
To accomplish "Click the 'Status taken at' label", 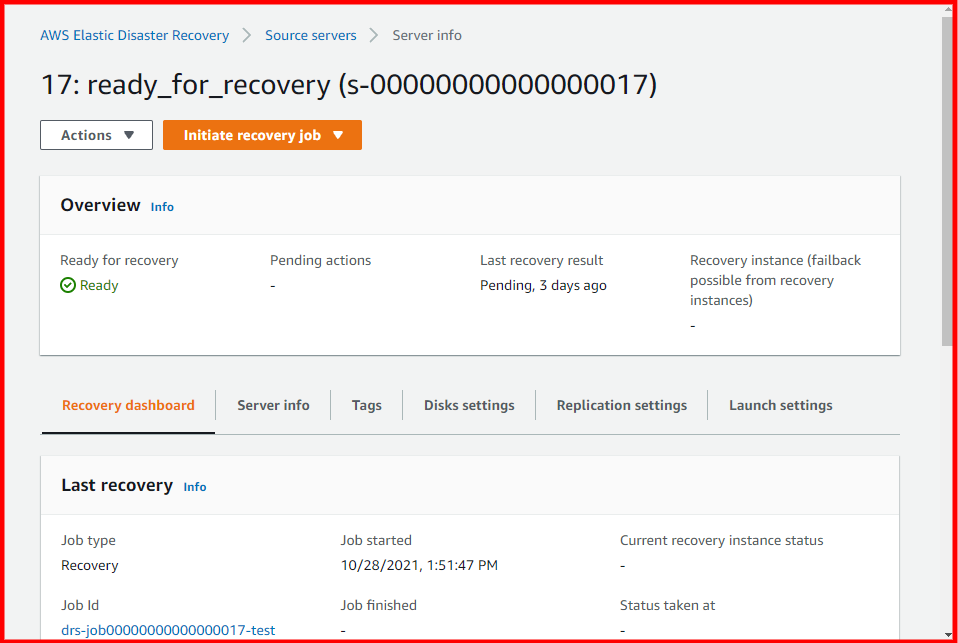I will pyautogui.click(x=667, y=605).
